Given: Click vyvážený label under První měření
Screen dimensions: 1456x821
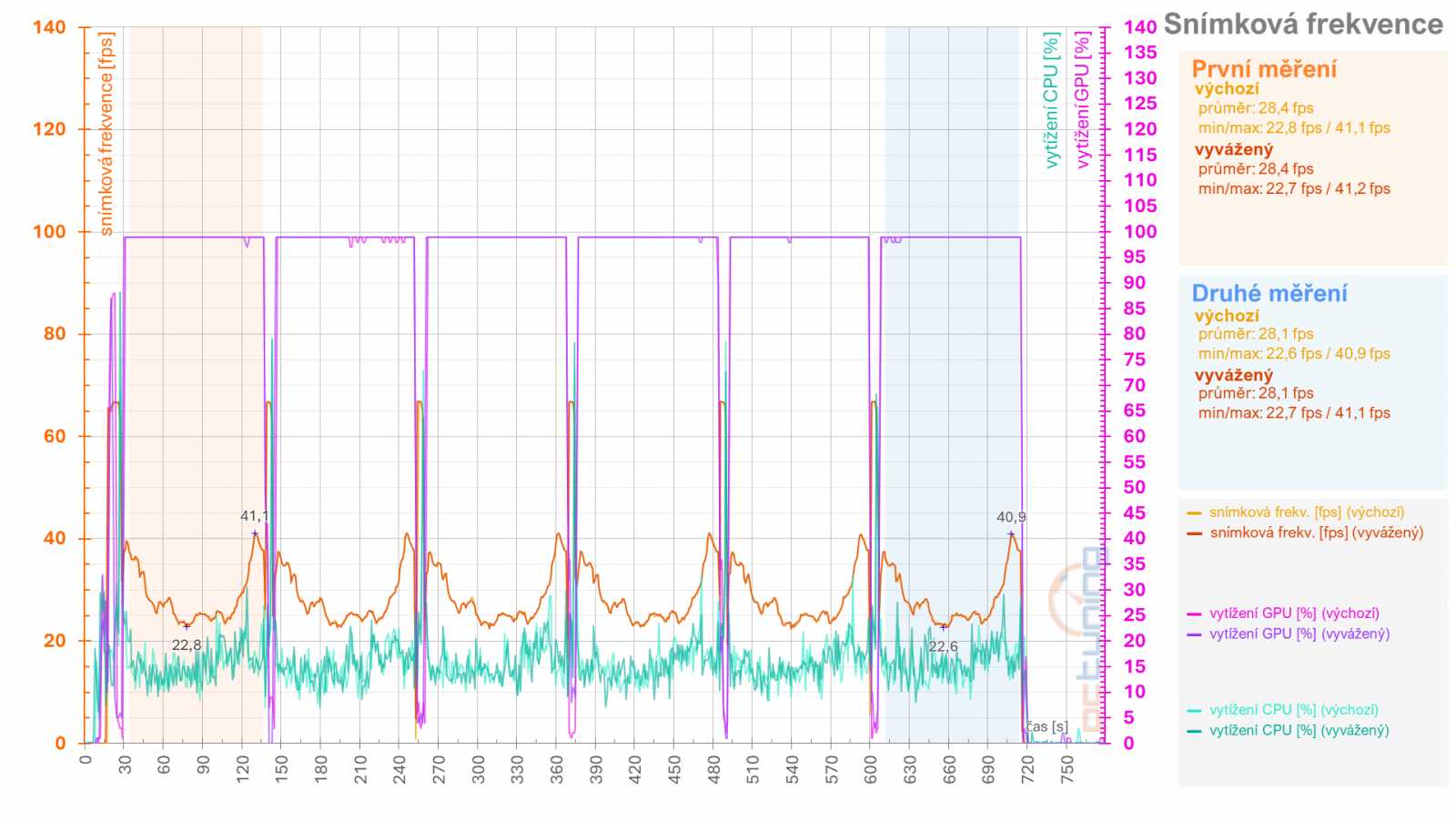Looking at the screenshot, I should pyautogui.click(x=1234, y=149).
